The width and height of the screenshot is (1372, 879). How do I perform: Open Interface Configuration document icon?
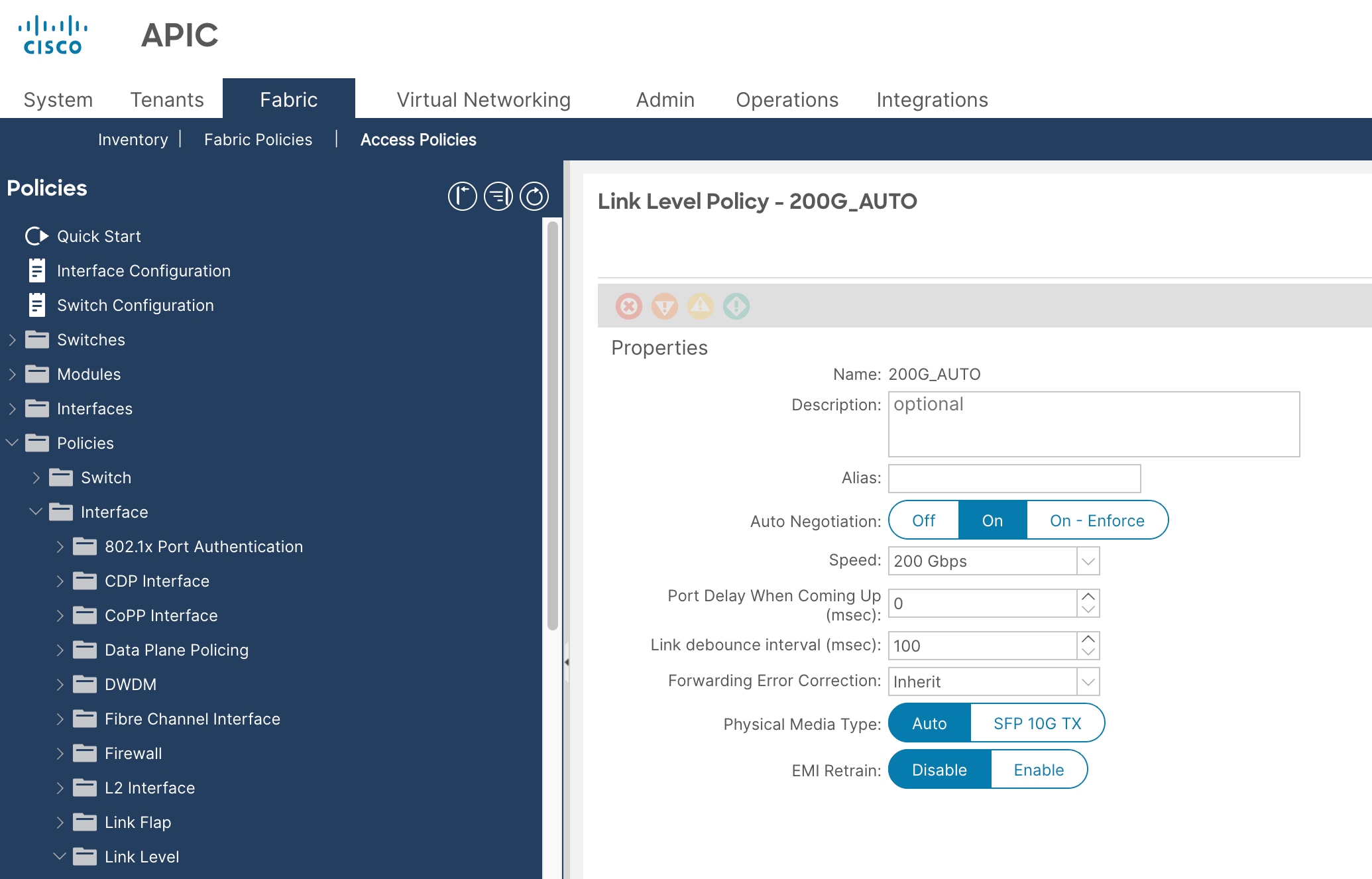(x=37, y=270)
